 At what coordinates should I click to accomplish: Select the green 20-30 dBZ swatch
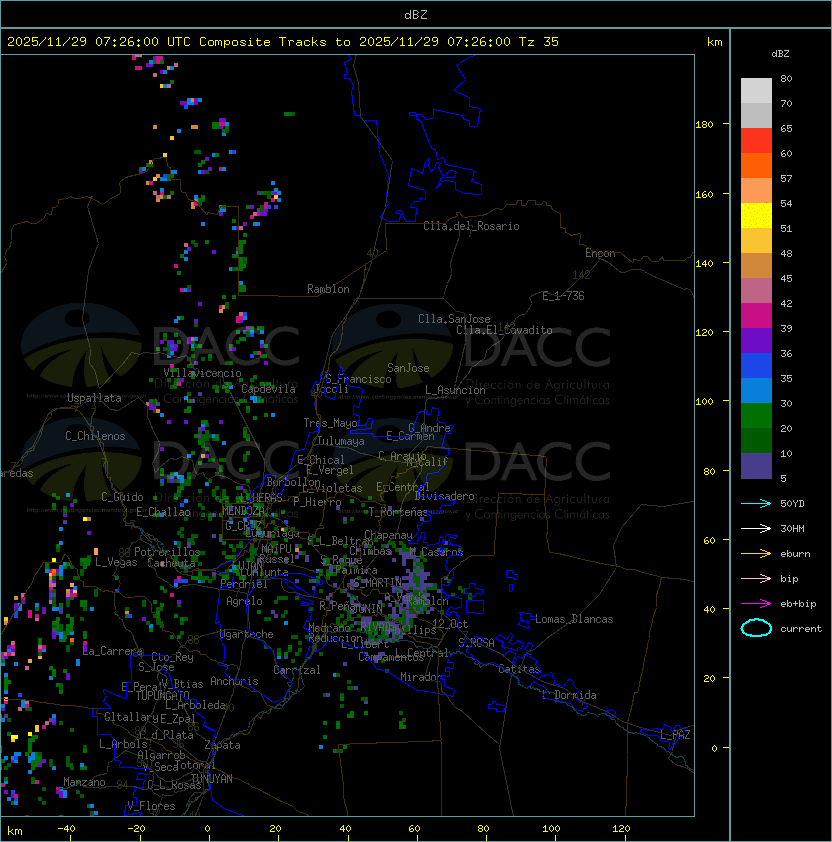(x=756, y=416)
